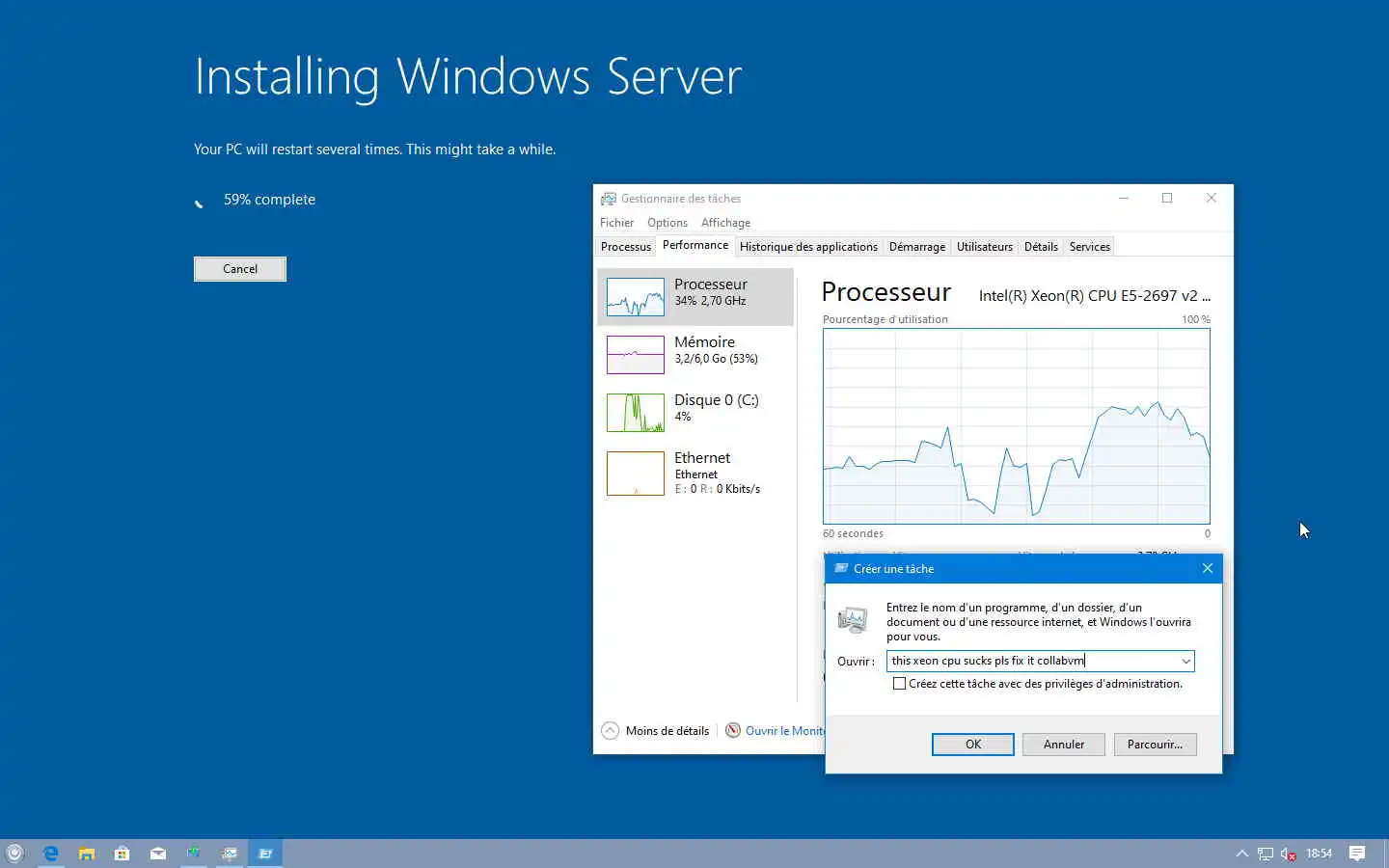
Task: Switch to the Processus tab
Action: tap(626, 247)
